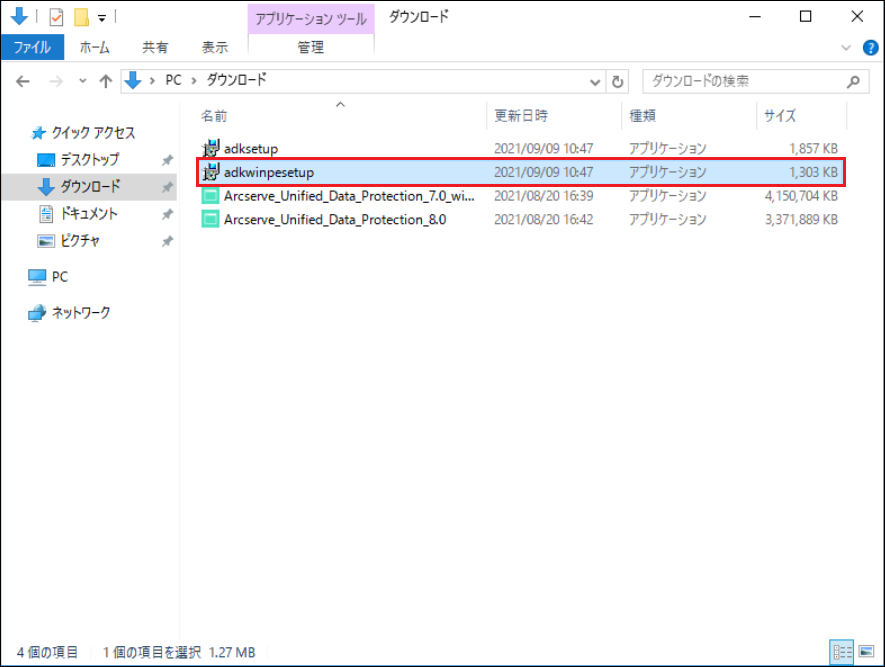Select the adkwinpesetup file name
Screen dimensions: 885x667
click(x=269, y=173)
